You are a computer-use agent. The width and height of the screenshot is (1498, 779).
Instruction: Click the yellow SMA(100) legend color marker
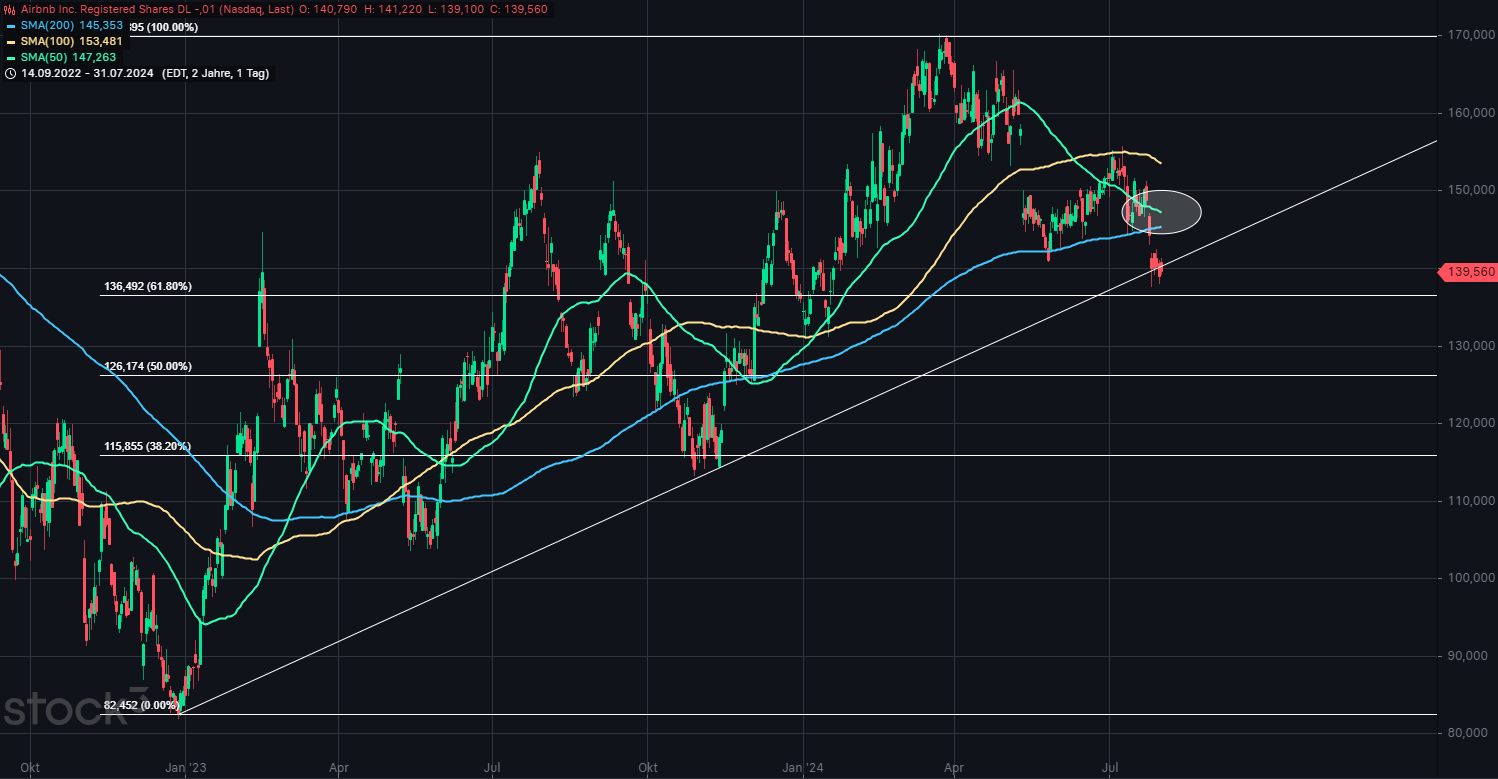pos(10,41)
